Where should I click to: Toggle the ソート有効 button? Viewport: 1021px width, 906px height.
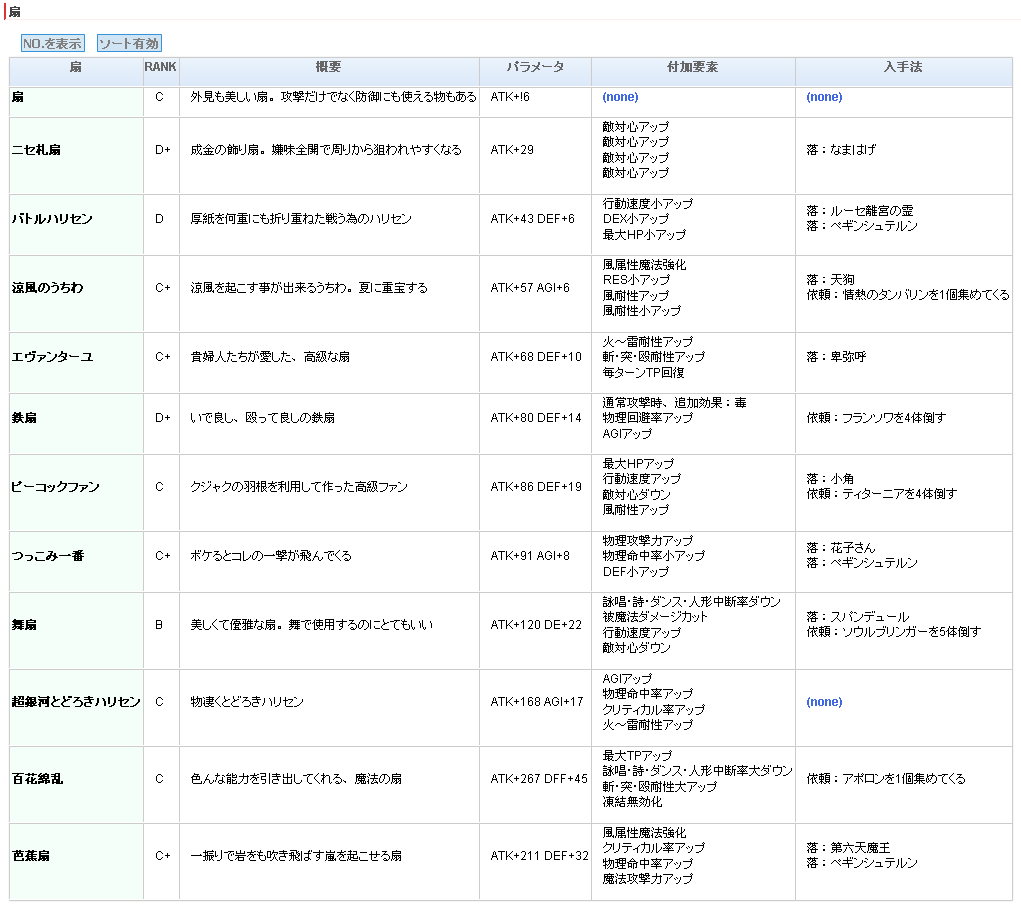tap(129, 44)
